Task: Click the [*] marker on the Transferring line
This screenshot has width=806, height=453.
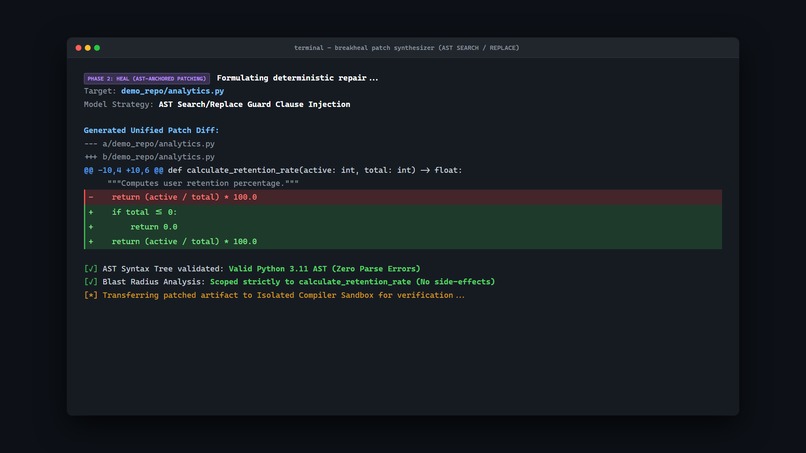Action: pyautogui.click(x=90, y=295)
